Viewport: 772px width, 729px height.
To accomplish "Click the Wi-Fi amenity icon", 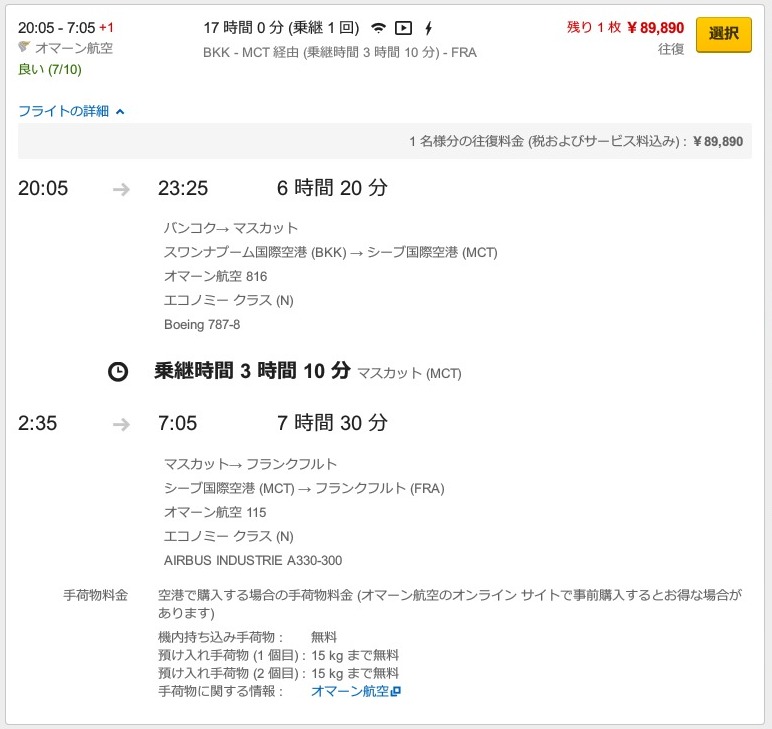I will pos(378,28).
